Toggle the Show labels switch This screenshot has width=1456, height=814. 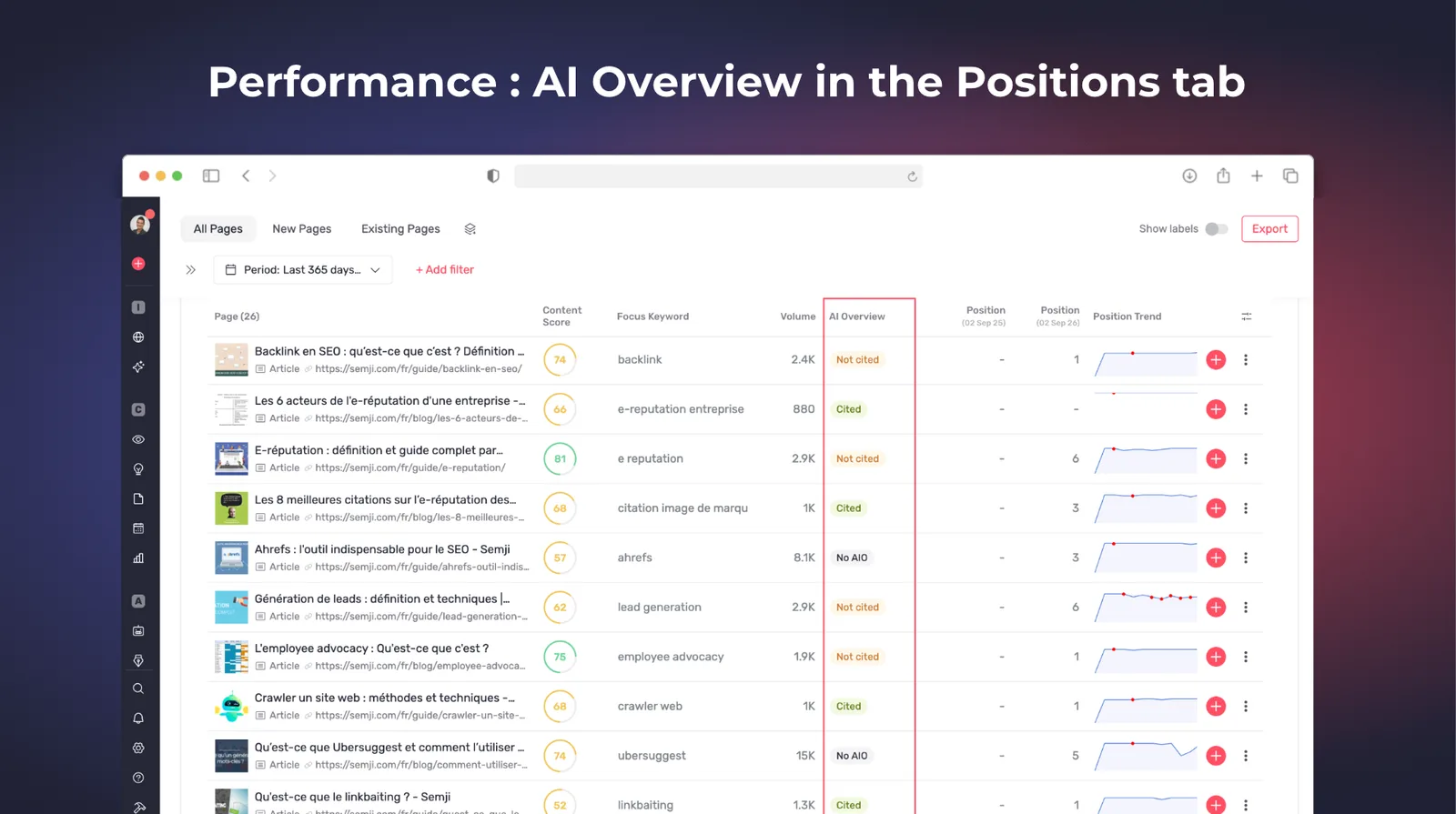tap(1217, 229)
